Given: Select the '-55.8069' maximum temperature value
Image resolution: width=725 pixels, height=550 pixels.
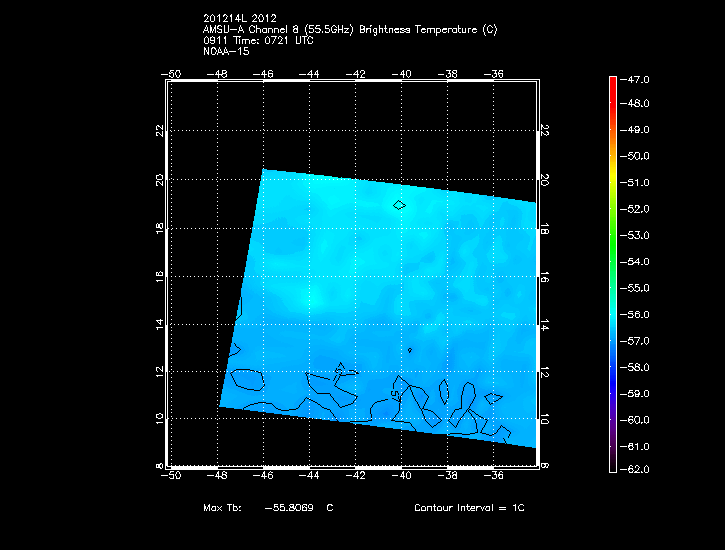Looking at the screenshot, I should click(x=289, y=507).
